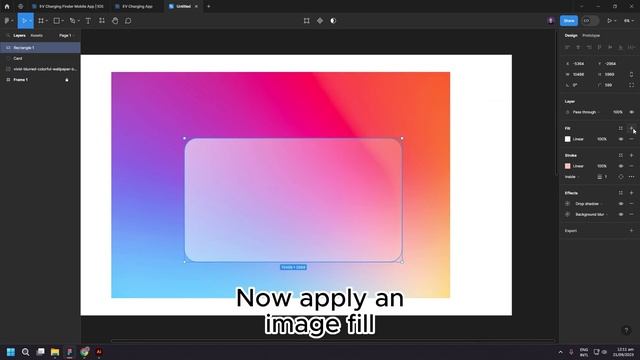
Task: Hide the Linear stroke
Action: click(621, 166)
